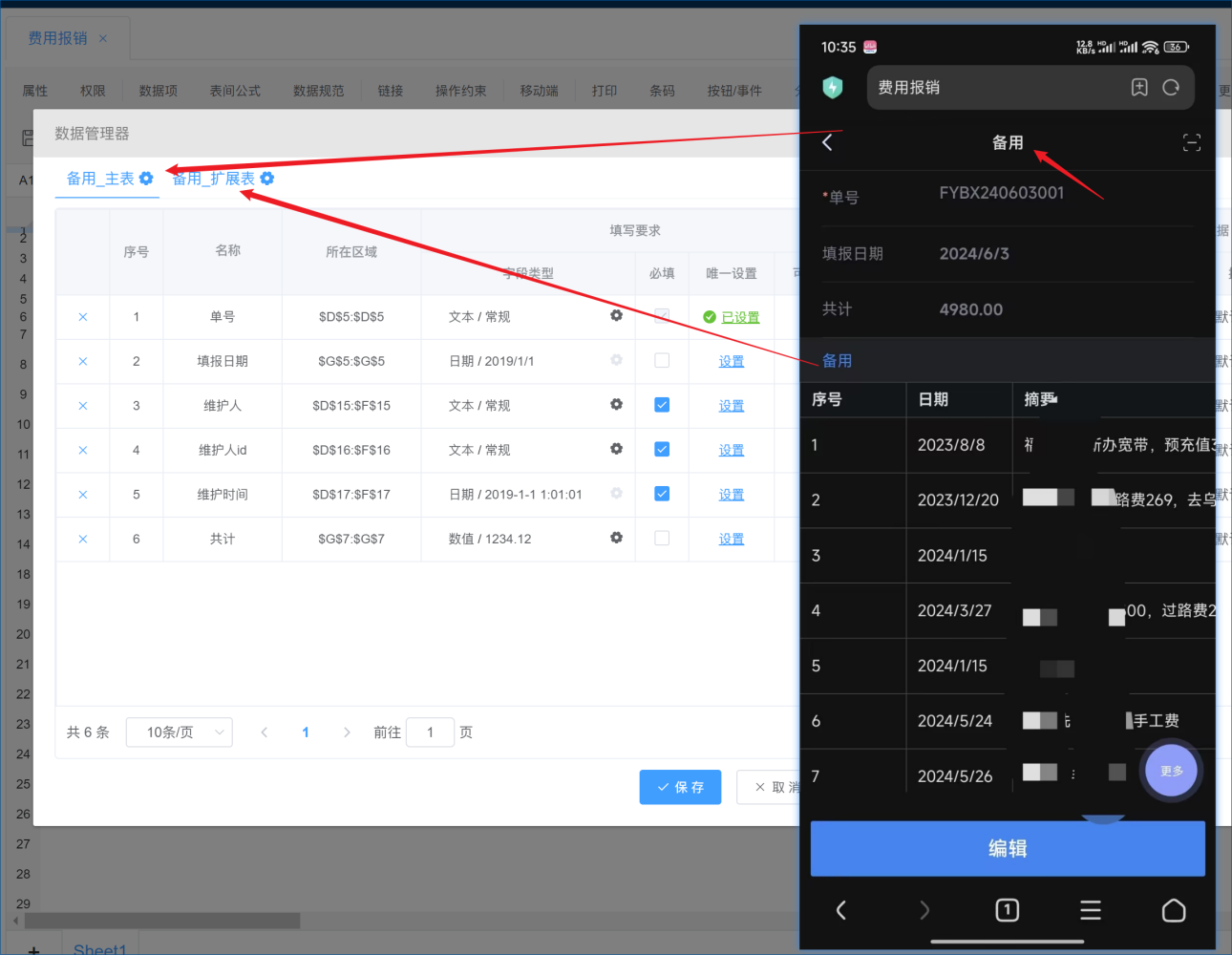Click 设置 unique link for 共计 row

click(x=732, y=539)
